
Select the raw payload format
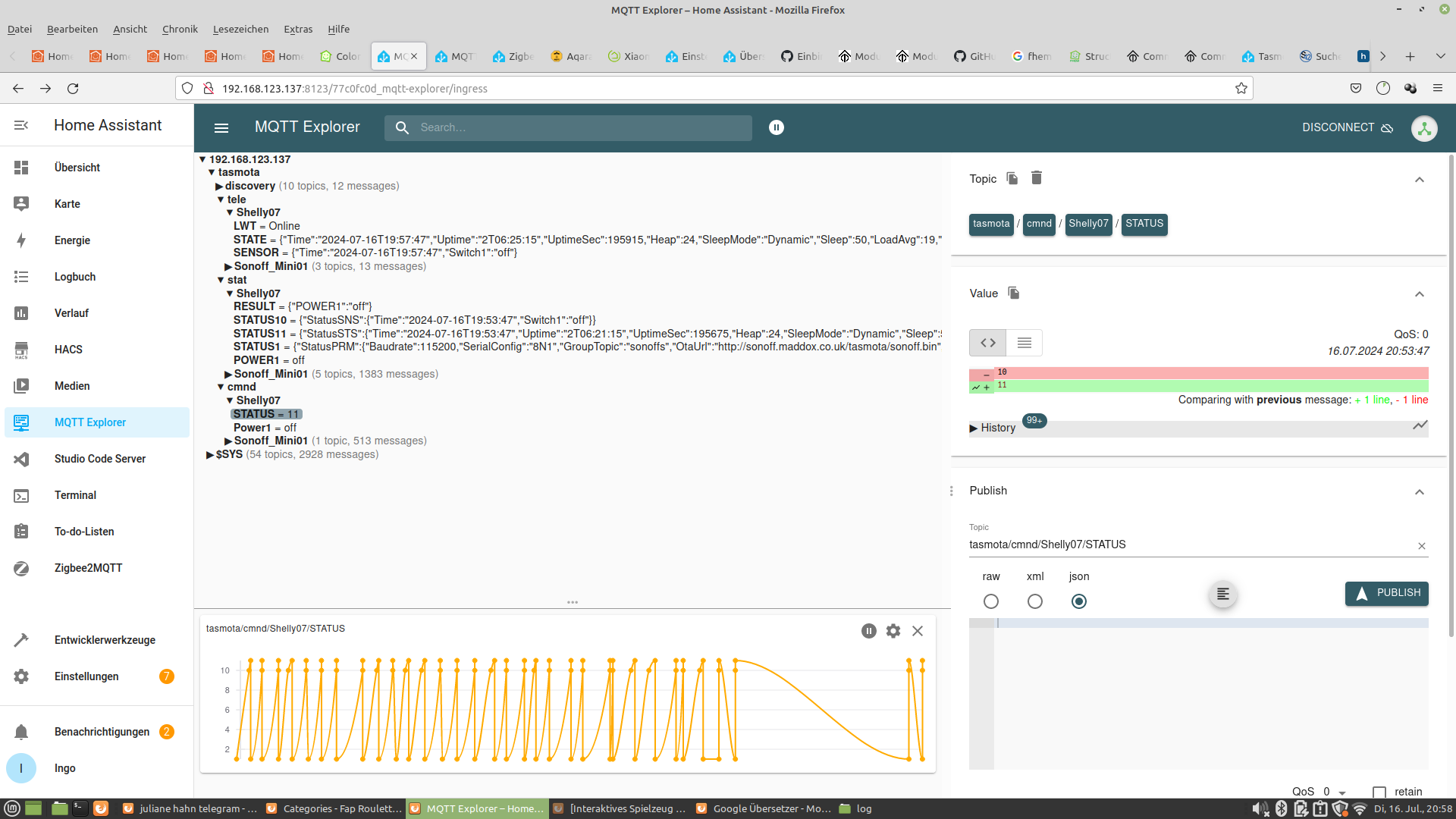tap(991, 601)
